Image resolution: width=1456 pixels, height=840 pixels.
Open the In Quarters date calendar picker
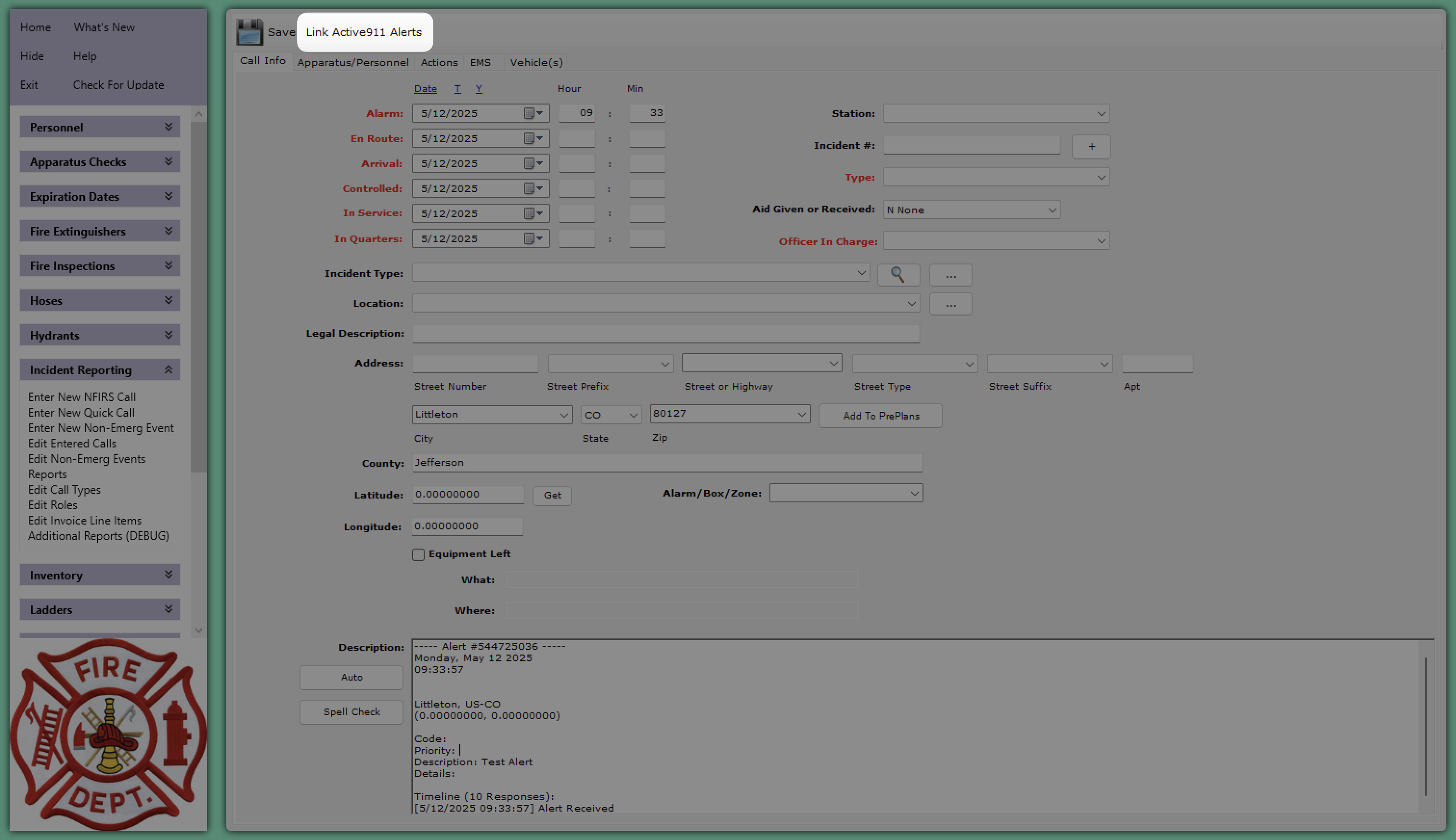[x=533, y=238]
